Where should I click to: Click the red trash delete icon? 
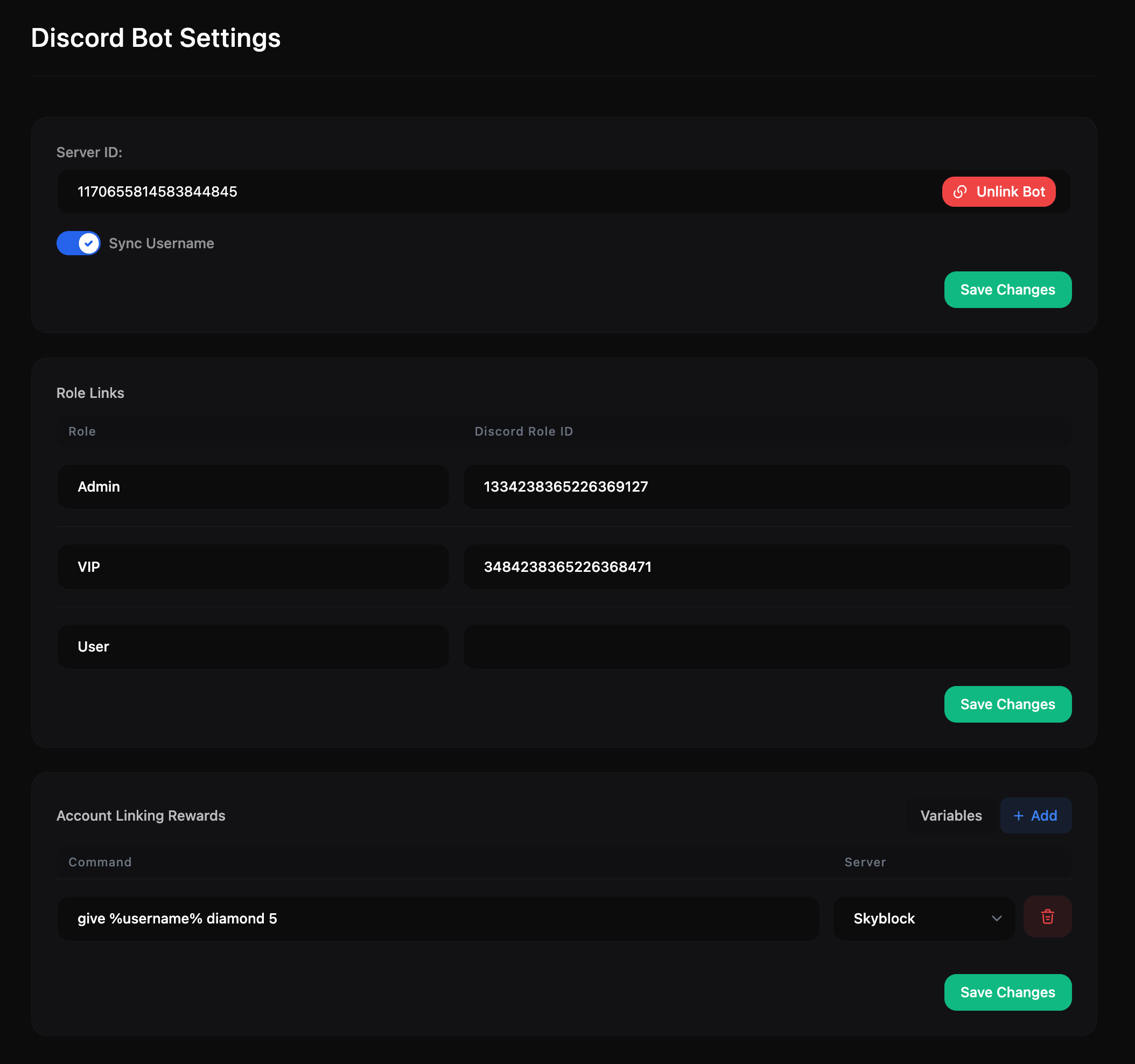[x=1047, y=916]
